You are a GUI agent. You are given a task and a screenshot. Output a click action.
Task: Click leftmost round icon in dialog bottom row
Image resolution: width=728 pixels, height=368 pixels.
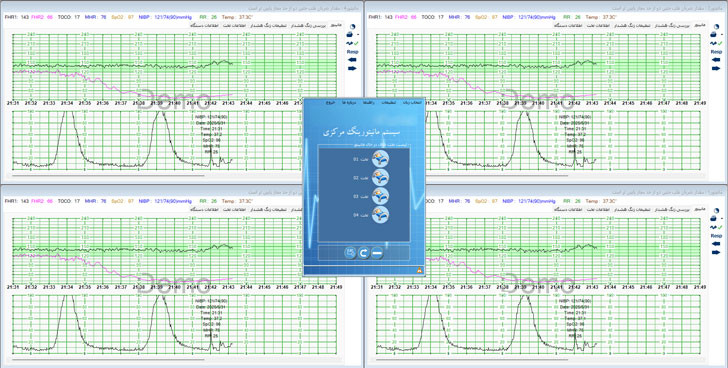(350, 253)
